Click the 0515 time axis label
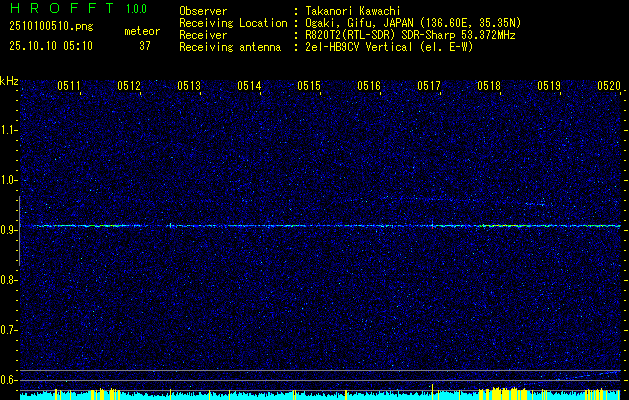 [x=309, y=86]
